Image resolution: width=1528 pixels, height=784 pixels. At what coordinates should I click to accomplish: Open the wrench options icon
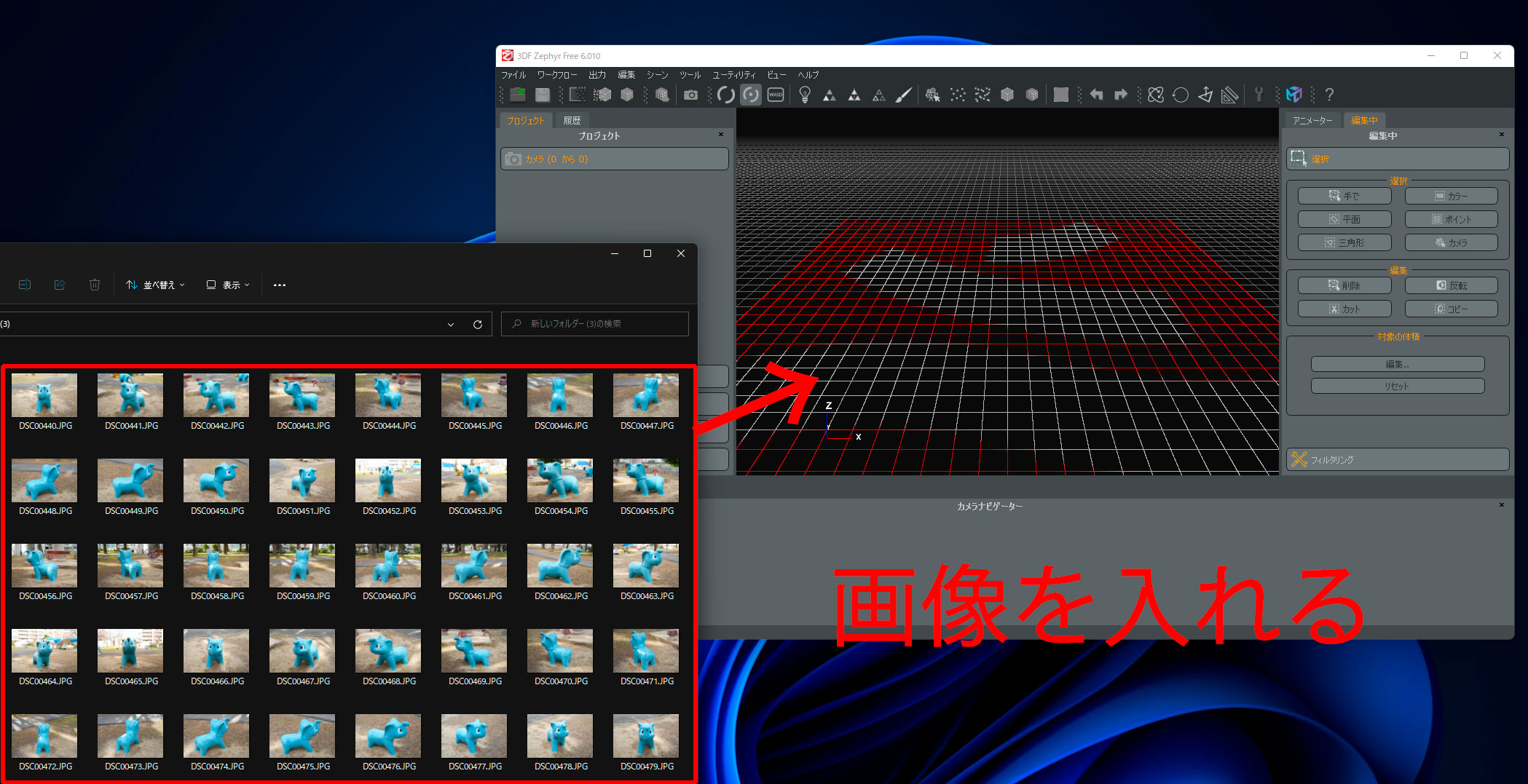[x=1259, y=95]
